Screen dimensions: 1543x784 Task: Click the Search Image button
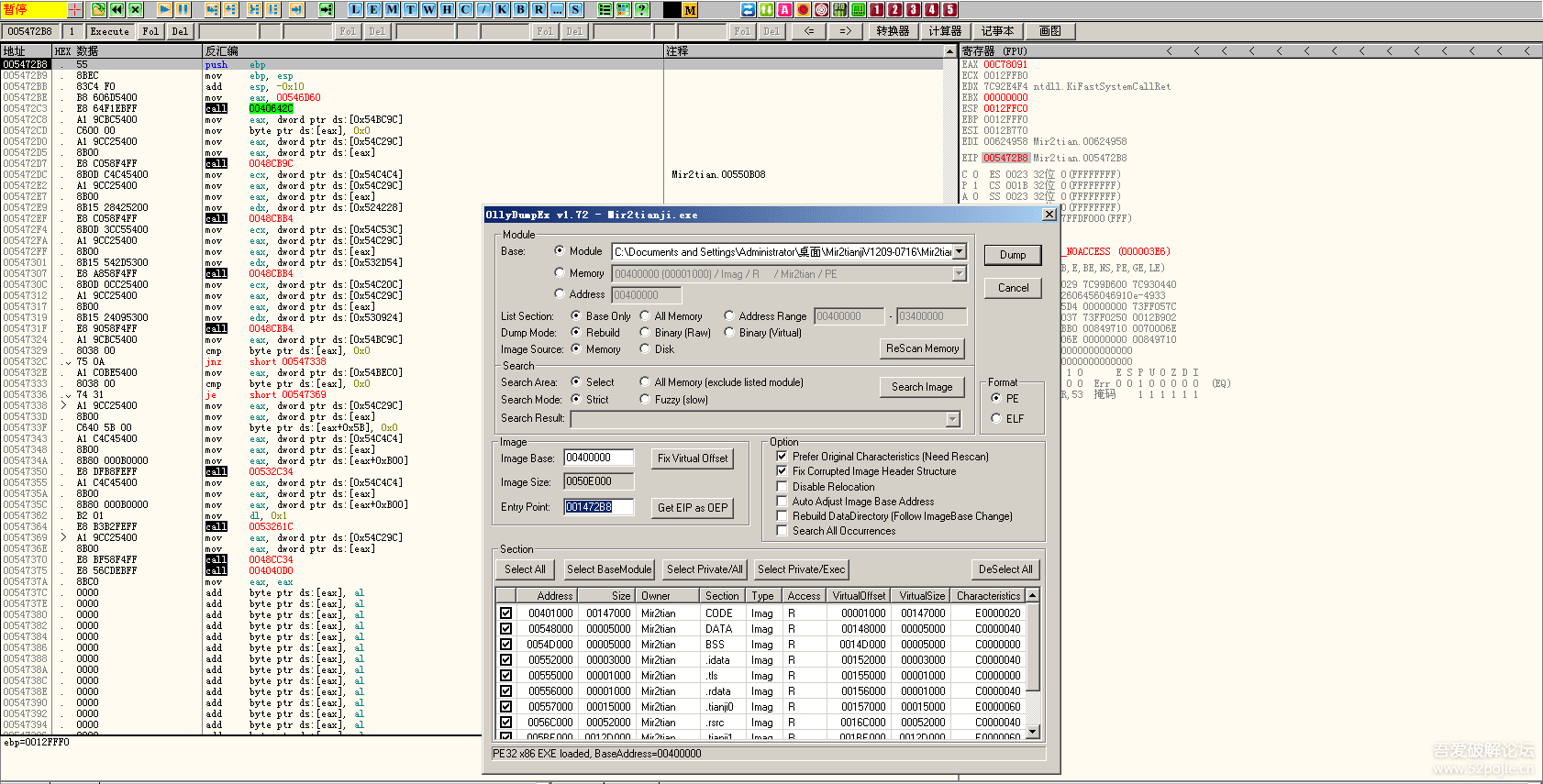point(922,387)
